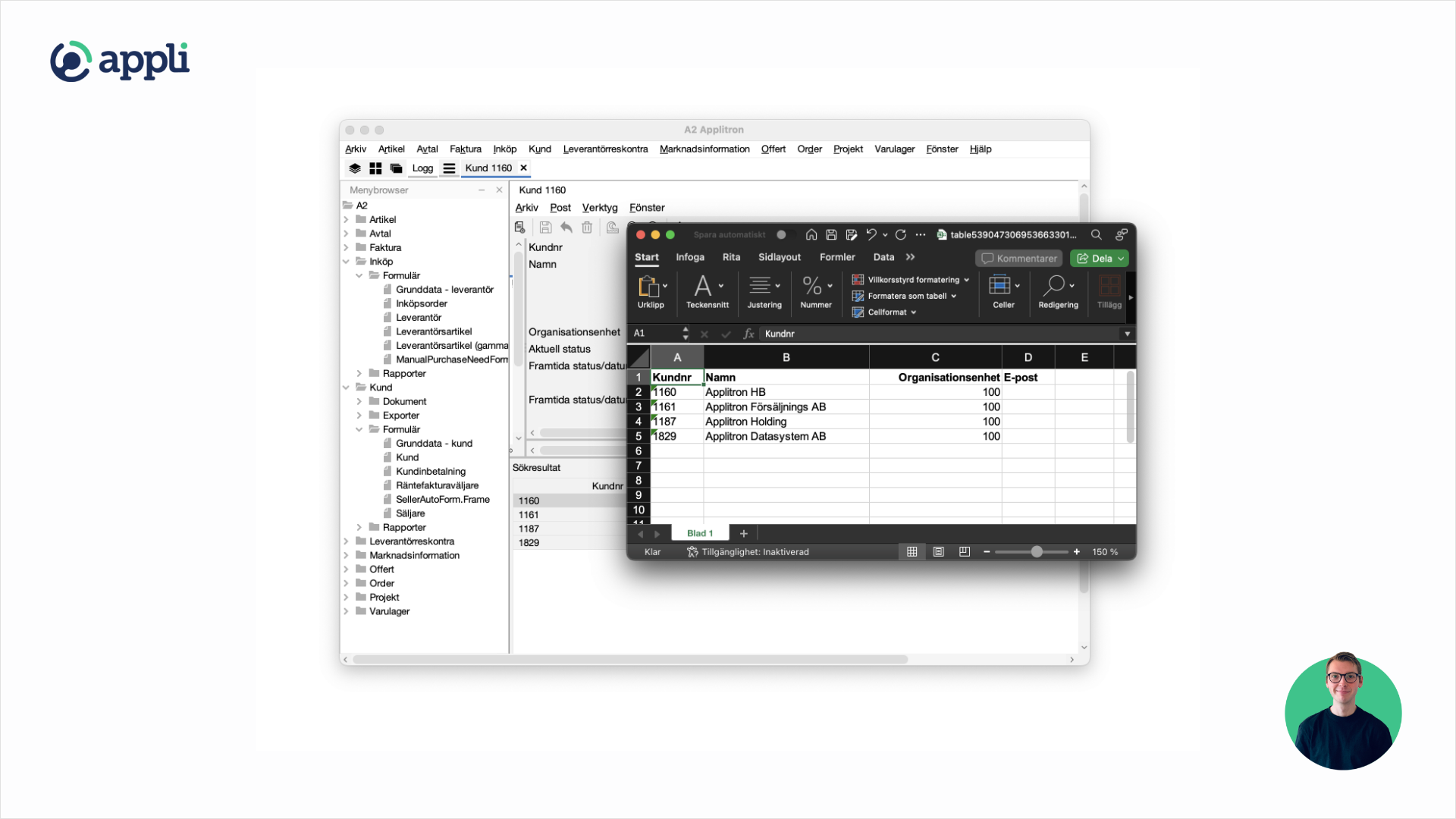Click the Excel redo circular arrow icon
The height and width of the screenshot is (819, 1456).
click(901, 235)
